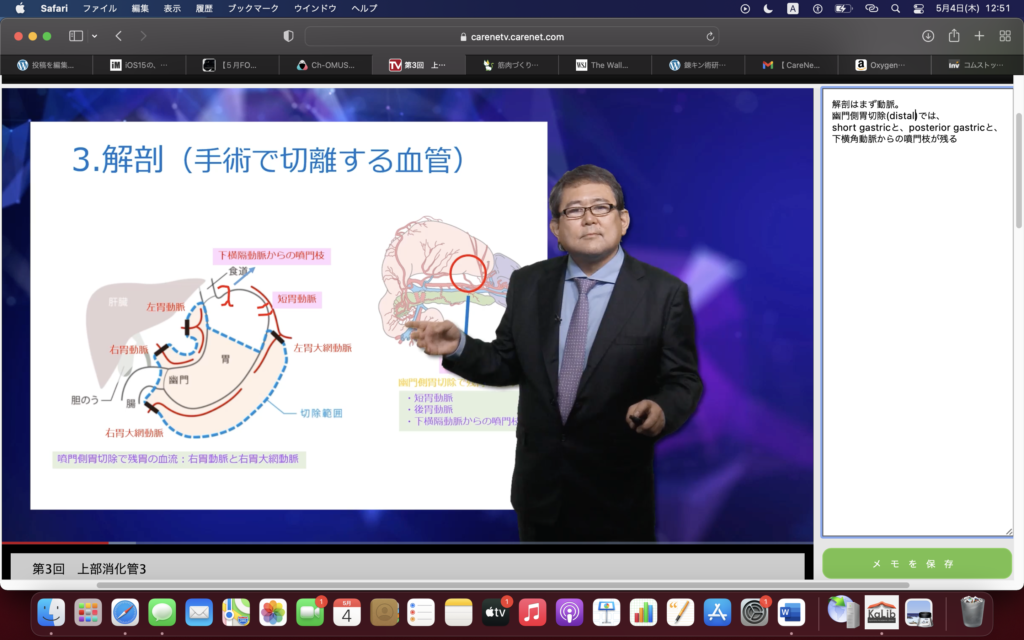Click the video progress bar
Viewport: 1024px width, 640px height.
click(400, 543)
